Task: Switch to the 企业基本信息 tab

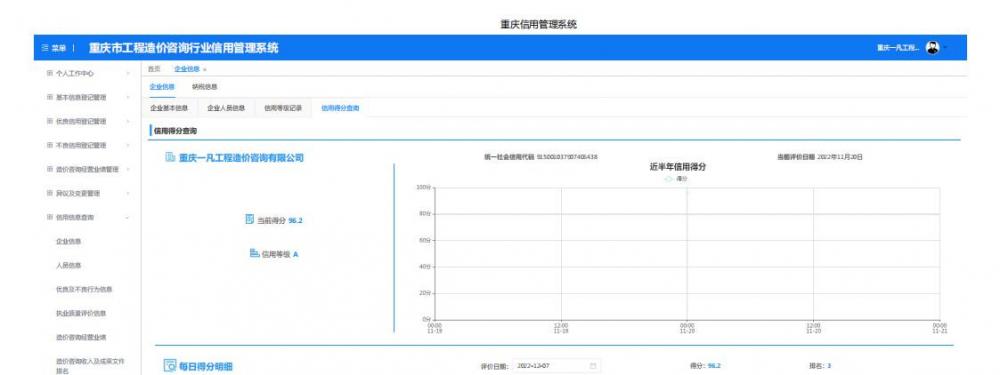Action: (169, 108)
